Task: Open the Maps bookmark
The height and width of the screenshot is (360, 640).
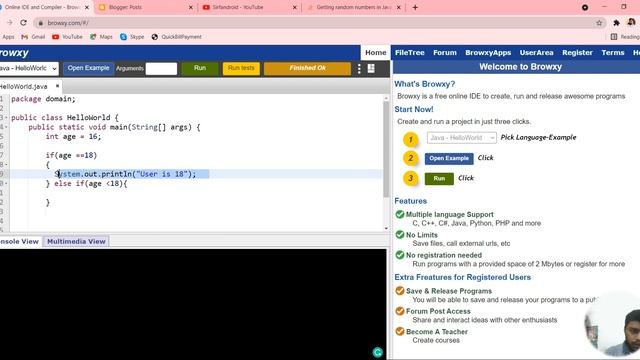Action: (x=101, y=37)
